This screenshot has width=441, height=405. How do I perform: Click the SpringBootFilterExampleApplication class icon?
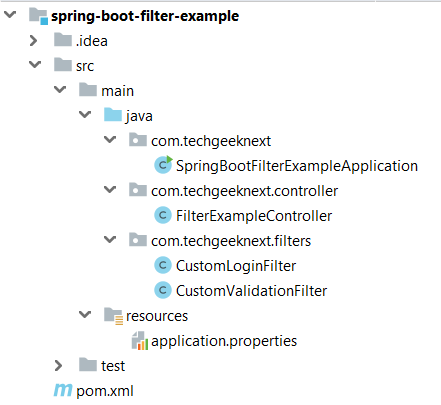point(163,165)
